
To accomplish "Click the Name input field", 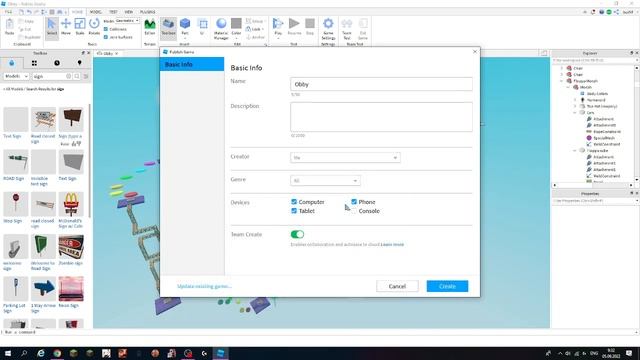I will [x=381, y=84].
